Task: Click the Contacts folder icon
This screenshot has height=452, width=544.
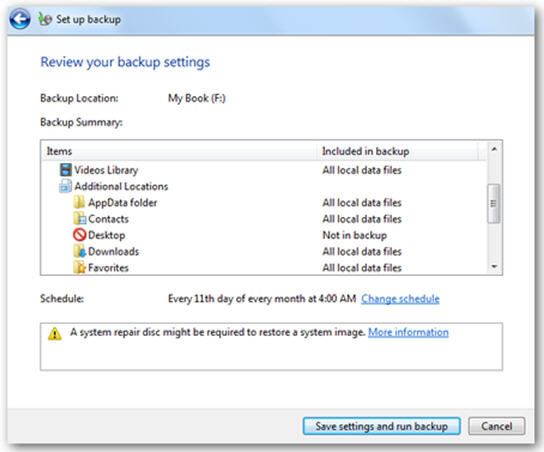Action: click(x=80, y=219)
